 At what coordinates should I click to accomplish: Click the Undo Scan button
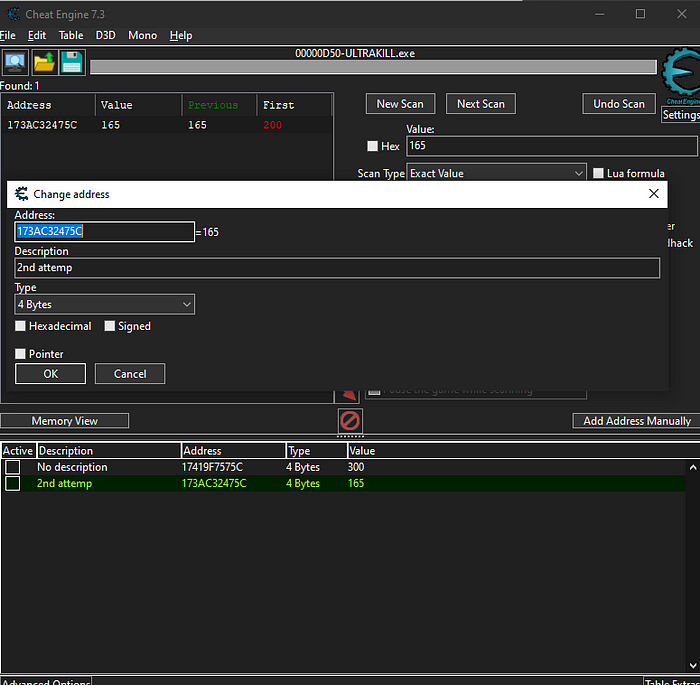[619, 104]
